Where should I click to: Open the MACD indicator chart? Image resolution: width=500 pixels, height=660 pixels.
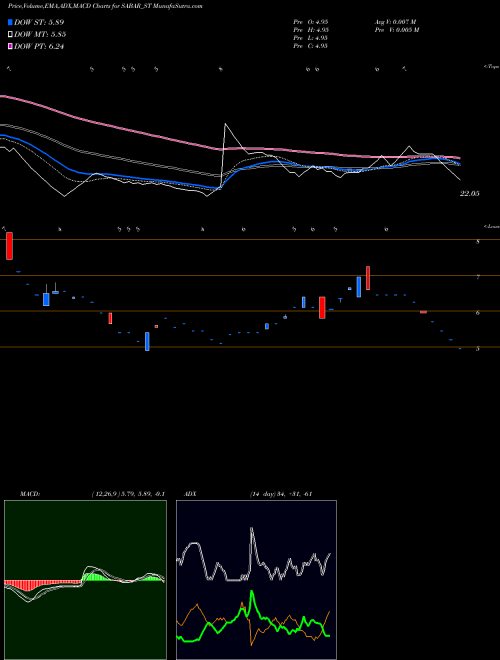point(85,580)
